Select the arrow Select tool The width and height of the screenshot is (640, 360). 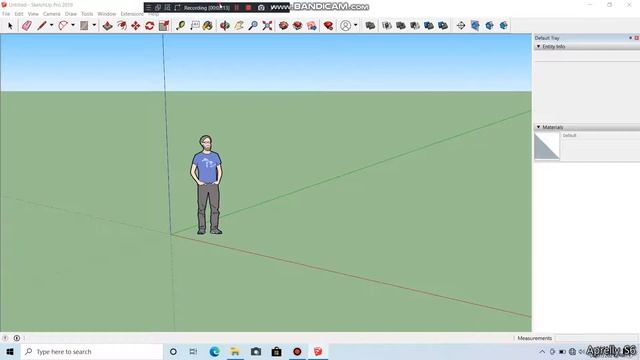(10, 26)
